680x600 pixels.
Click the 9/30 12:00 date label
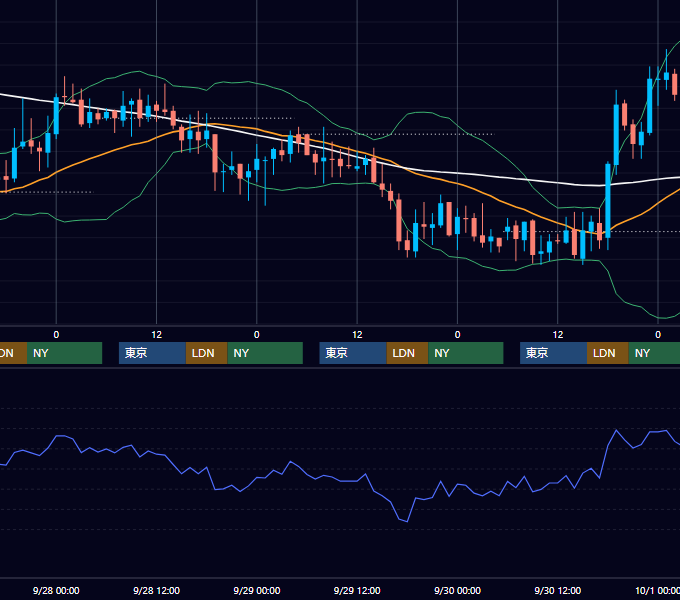558,590
